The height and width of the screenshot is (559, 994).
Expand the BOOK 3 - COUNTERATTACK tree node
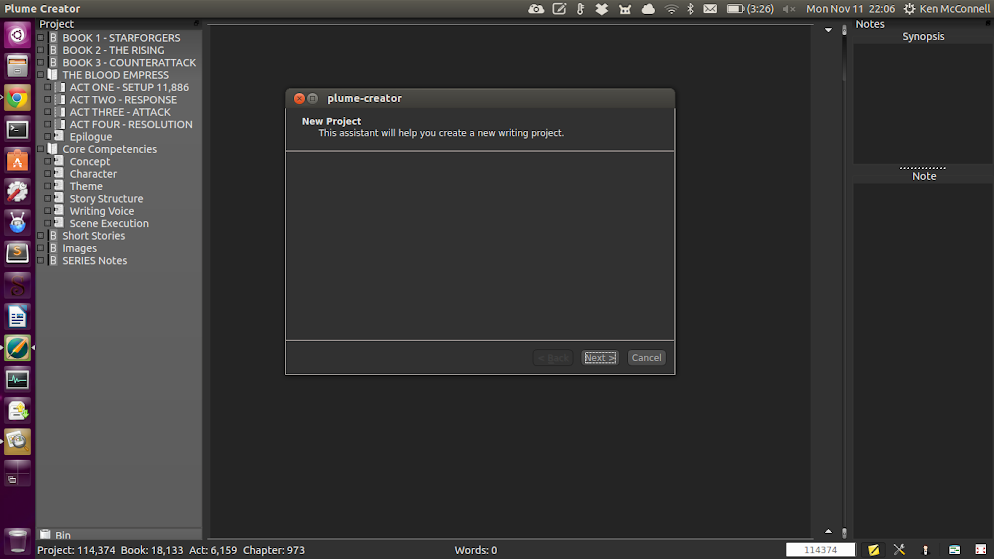click(x=41, y=62)
